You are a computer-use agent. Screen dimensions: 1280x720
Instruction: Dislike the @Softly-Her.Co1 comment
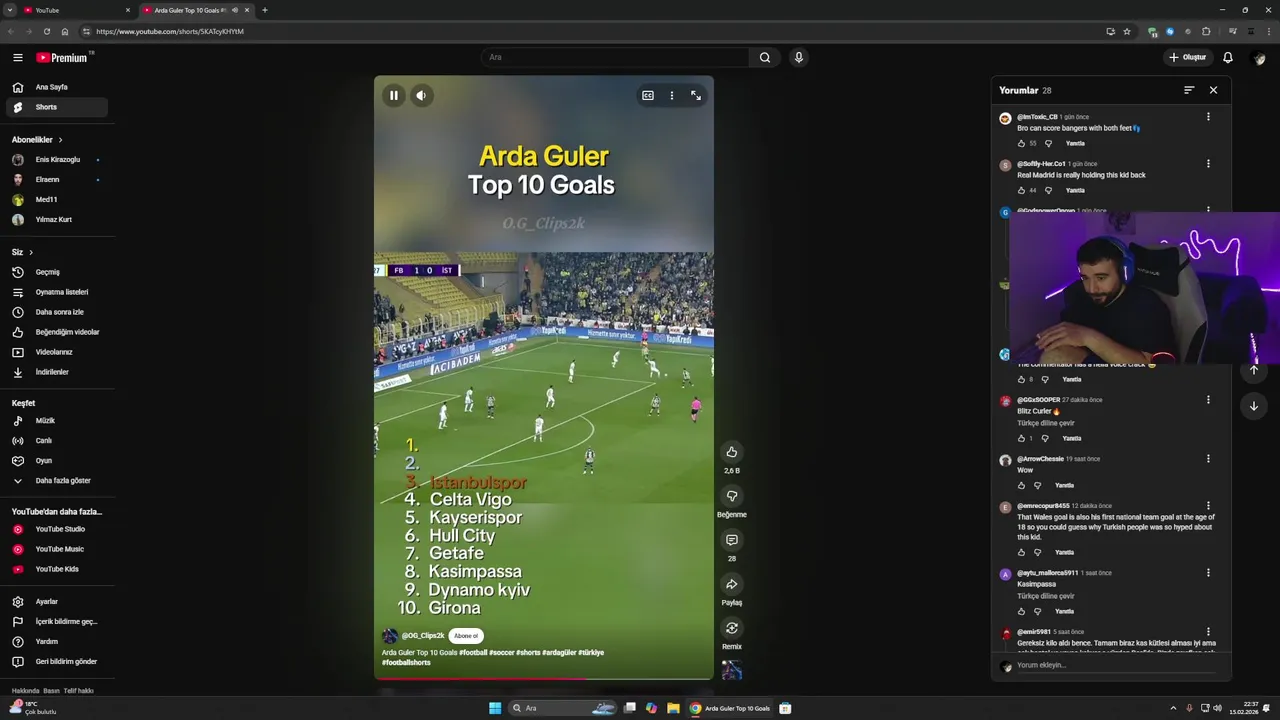pyautogui.click(x=1048, y=190)
